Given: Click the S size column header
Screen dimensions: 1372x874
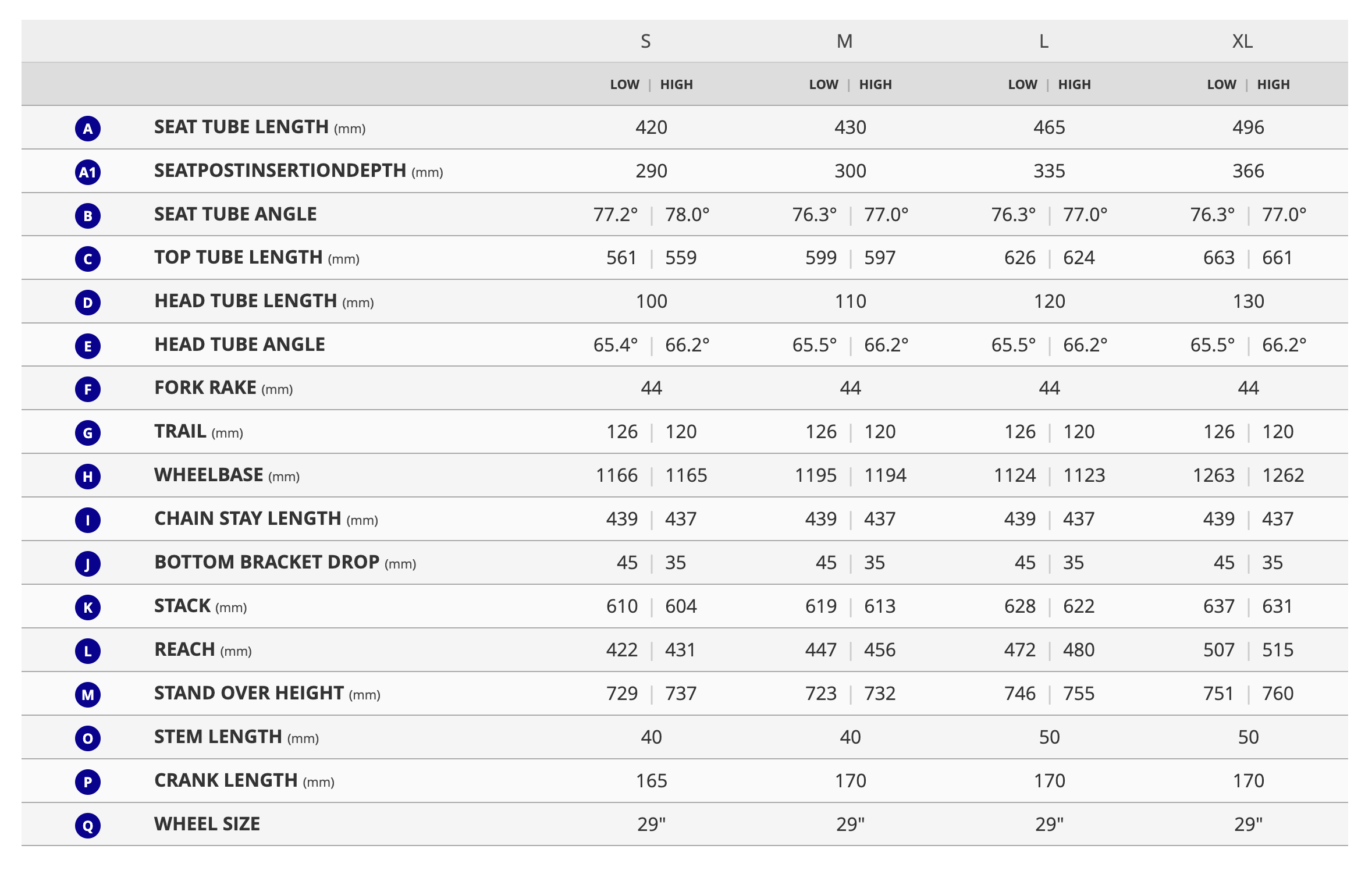Looking at the screenshot, I should point(645,41).
